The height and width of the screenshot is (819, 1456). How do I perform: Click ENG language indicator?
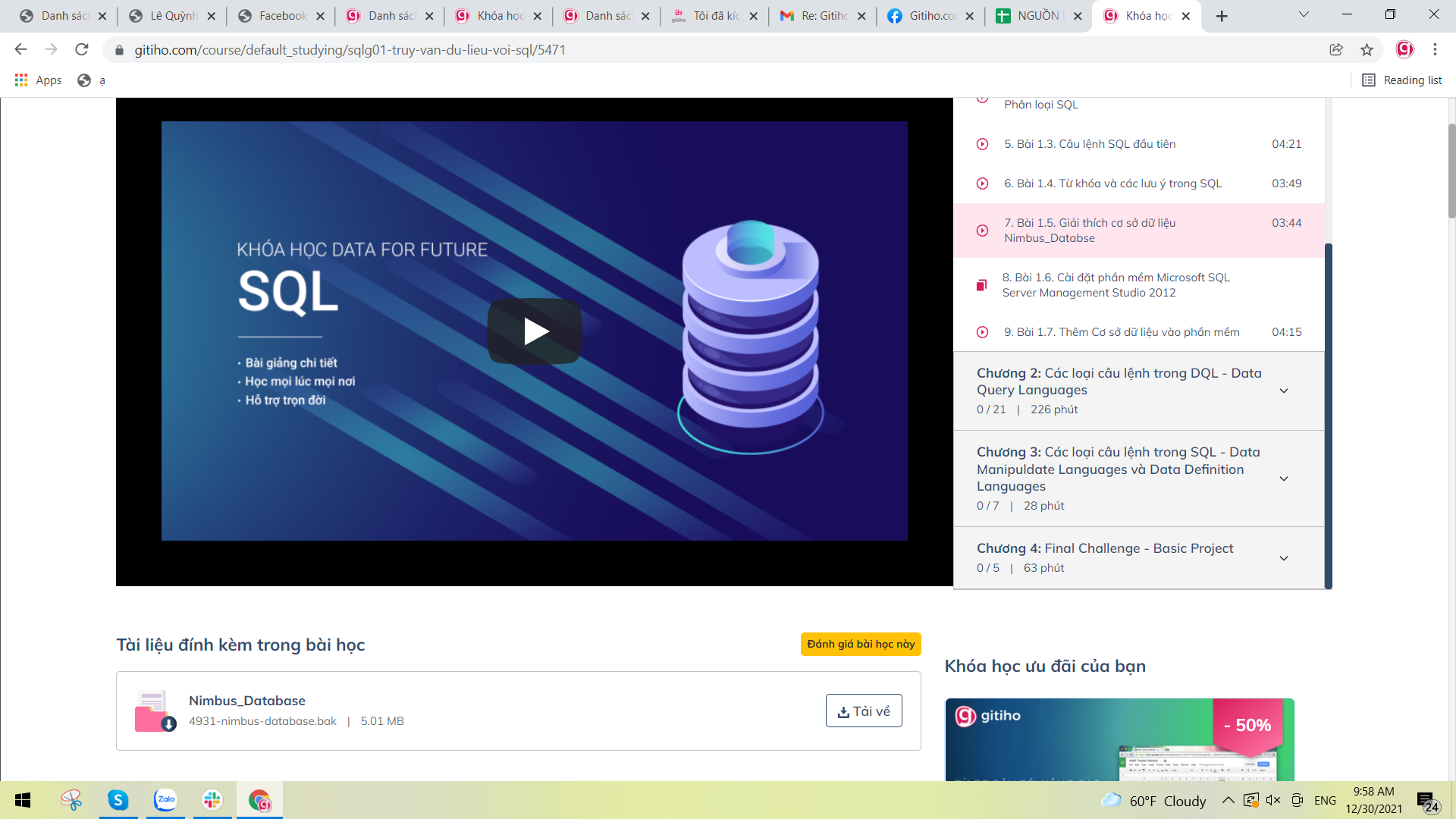[1325, 801]
